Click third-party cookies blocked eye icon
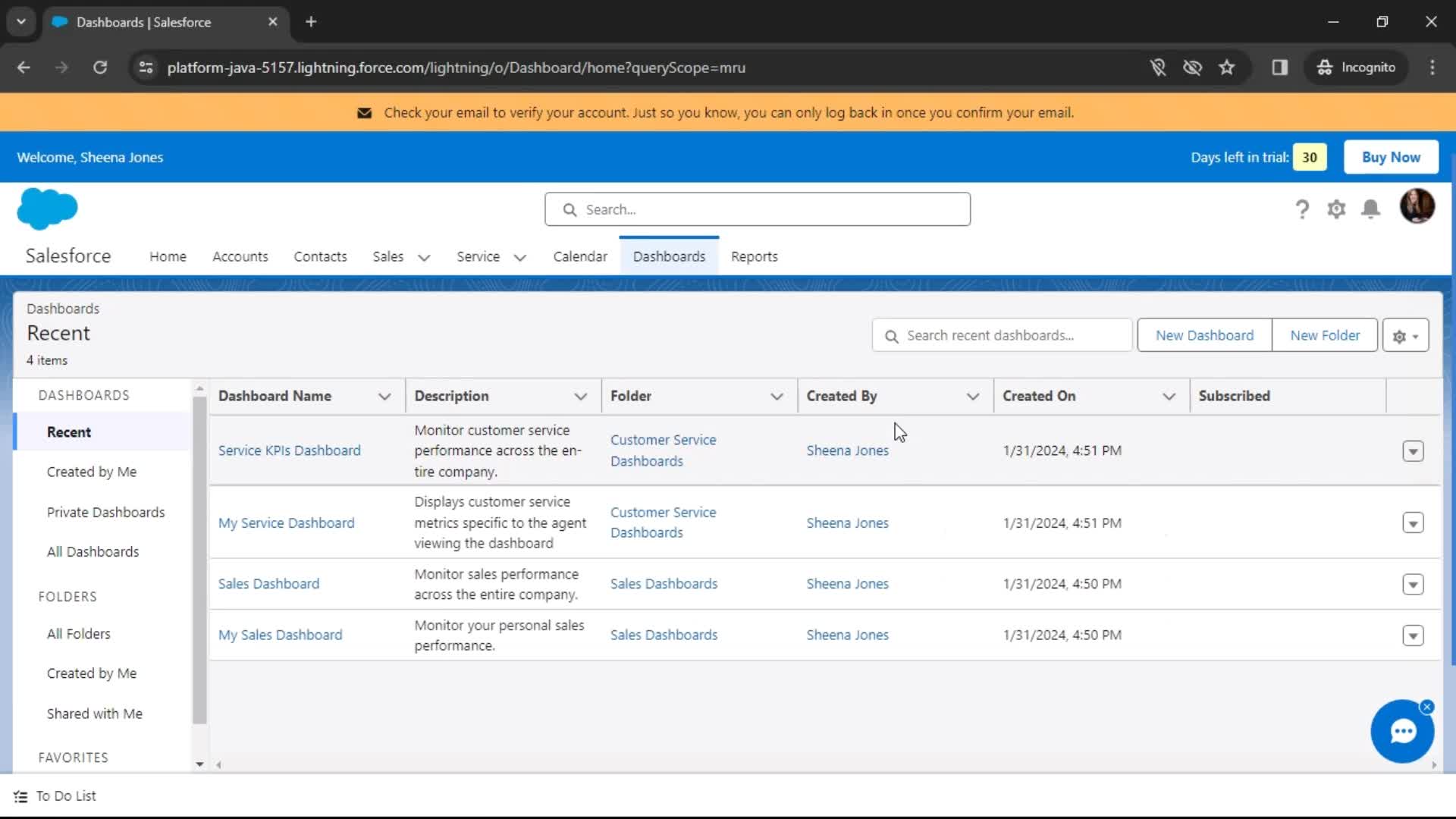1456x819 pixels. pos(1192,67)
